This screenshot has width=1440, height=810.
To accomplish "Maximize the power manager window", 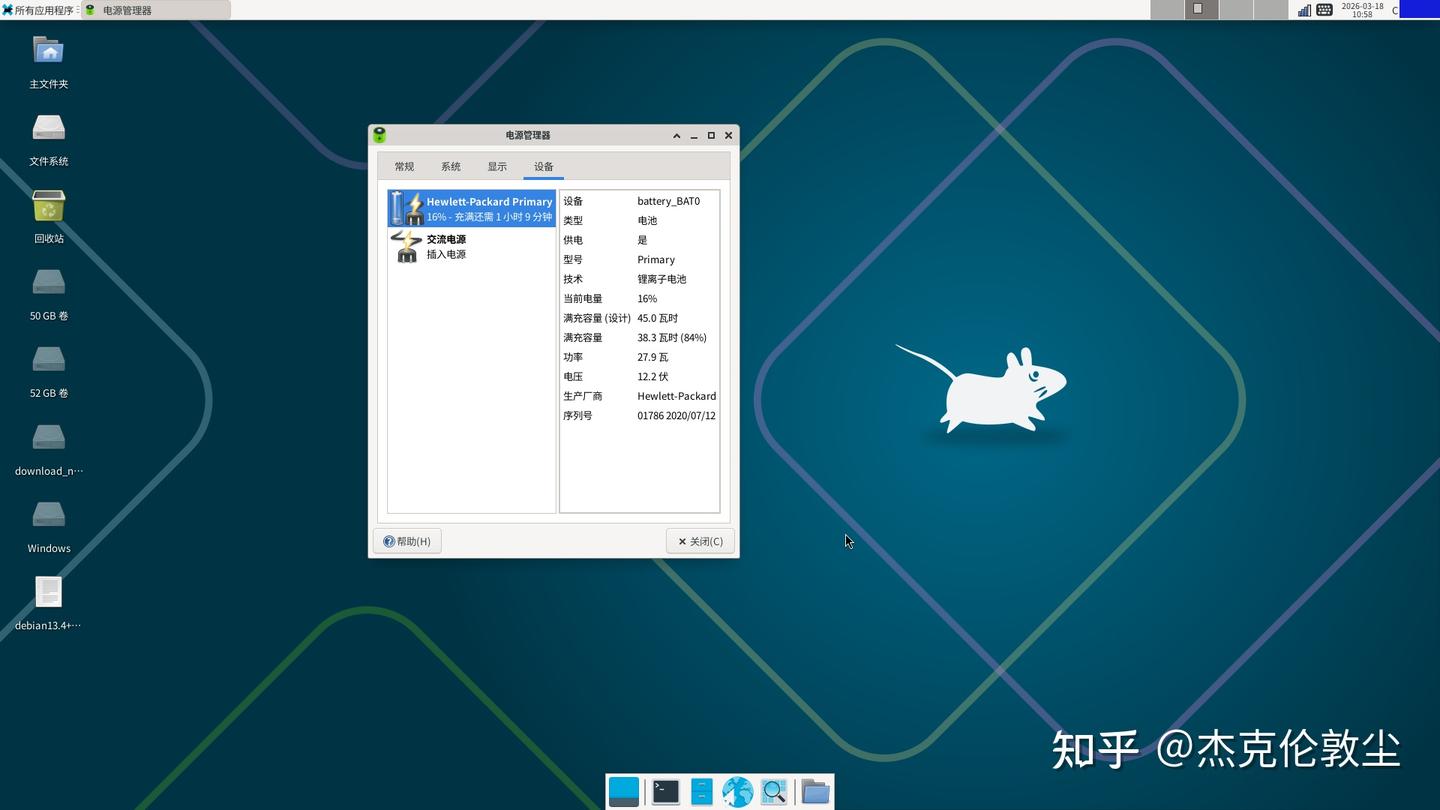I will (711, 136).
